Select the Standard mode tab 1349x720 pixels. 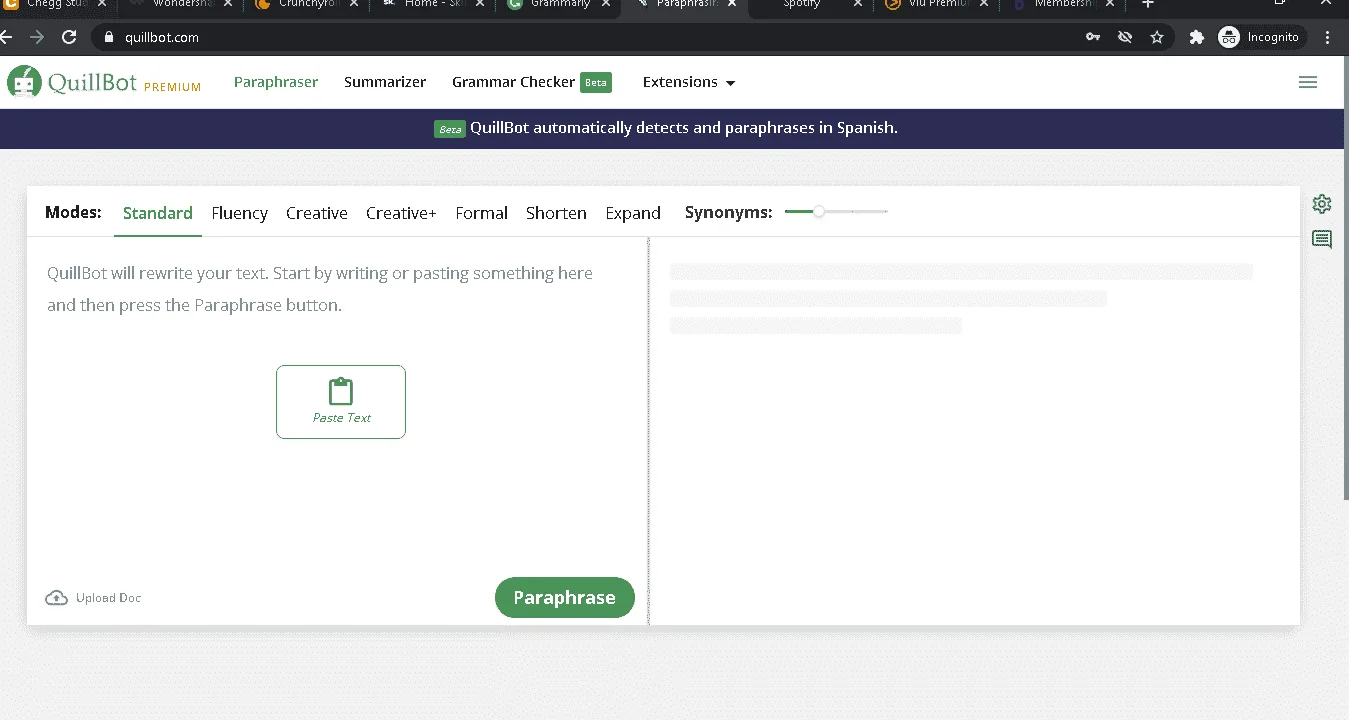(x=158, y=213)
